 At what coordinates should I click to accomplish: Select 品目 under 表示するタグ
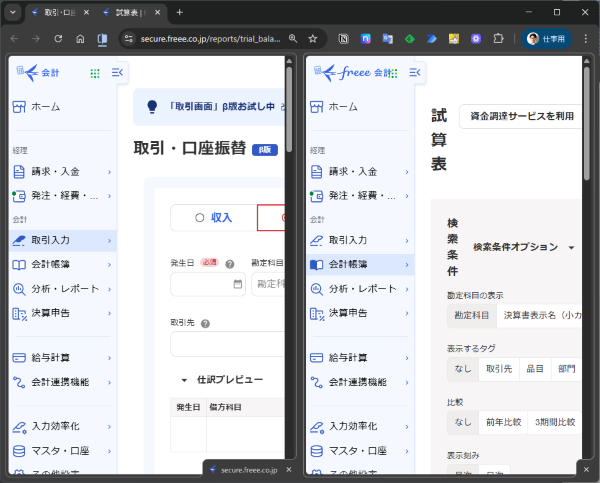(535, 368)
